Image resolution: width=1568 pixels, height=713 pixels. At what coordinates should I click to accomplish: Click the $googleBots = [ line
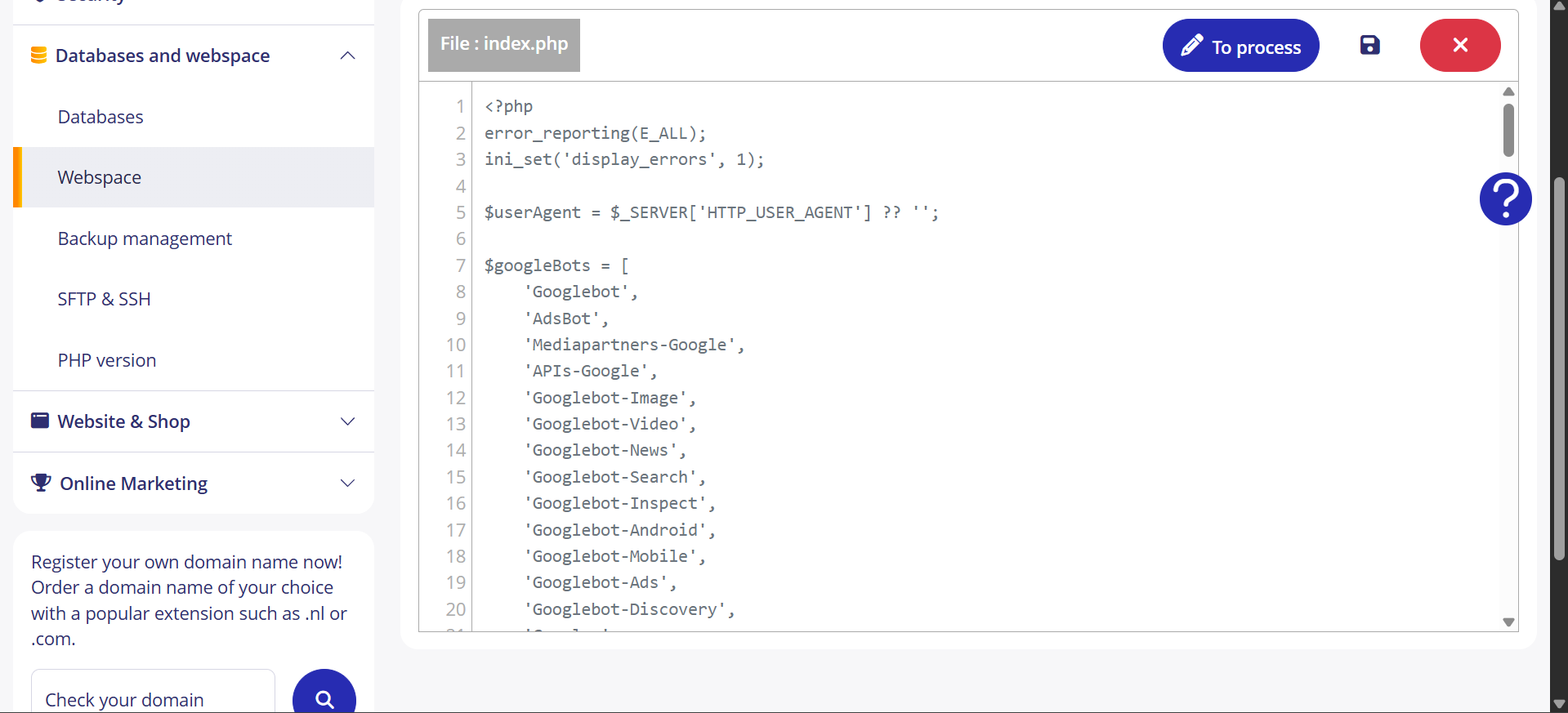tap(556, 265)
